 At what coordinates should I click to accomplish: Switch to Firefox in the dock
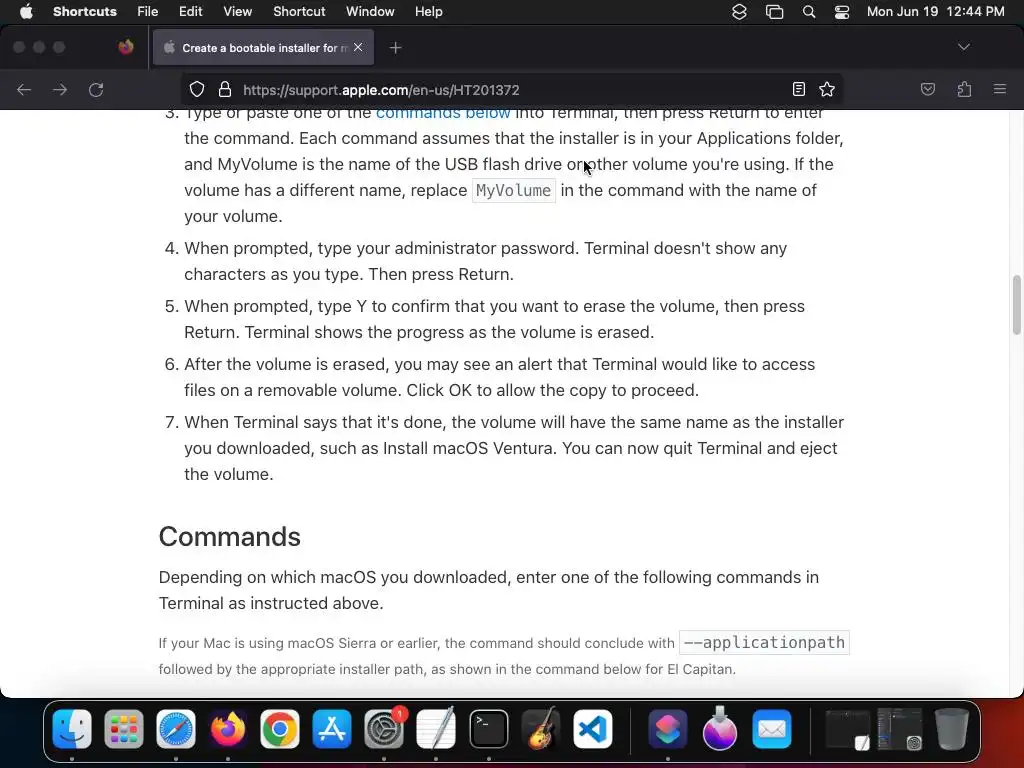pos(227,728)
